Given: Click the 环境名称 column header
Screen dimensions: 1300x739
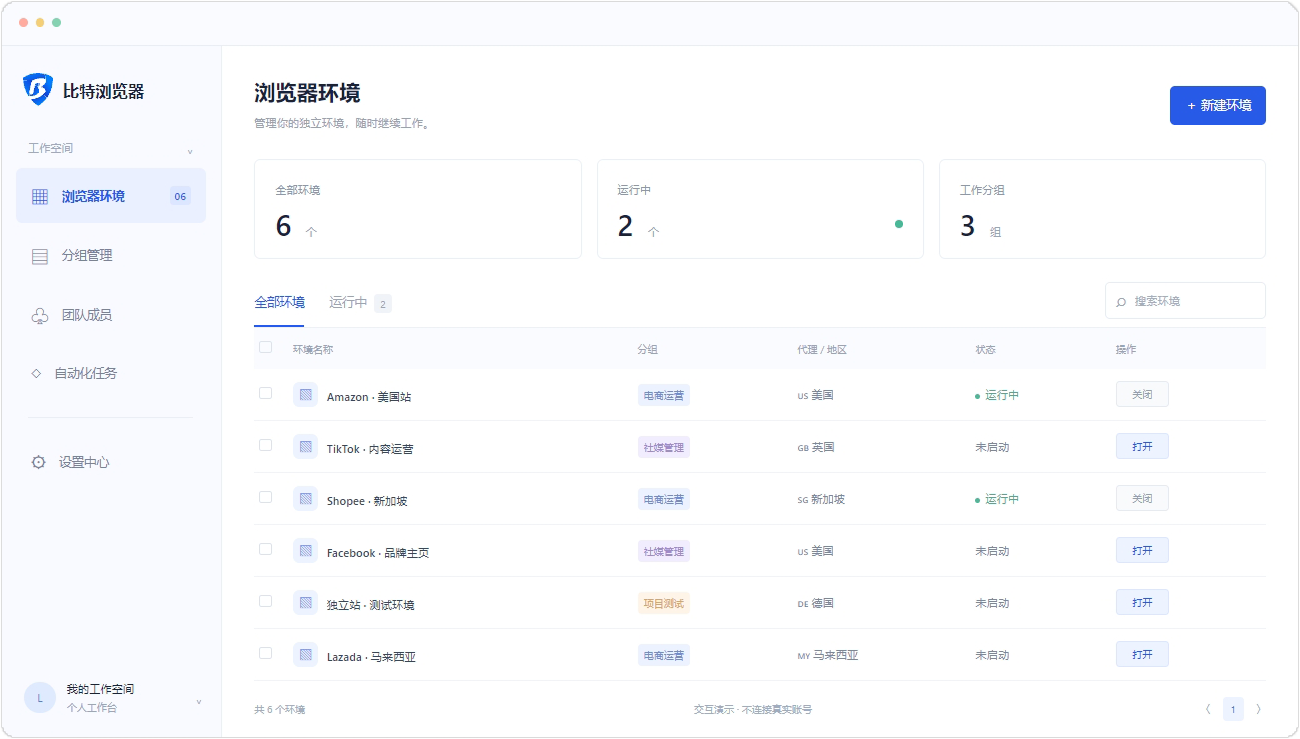Looking at the screenshot, I should pyautogui.click(x=313, y=350).
